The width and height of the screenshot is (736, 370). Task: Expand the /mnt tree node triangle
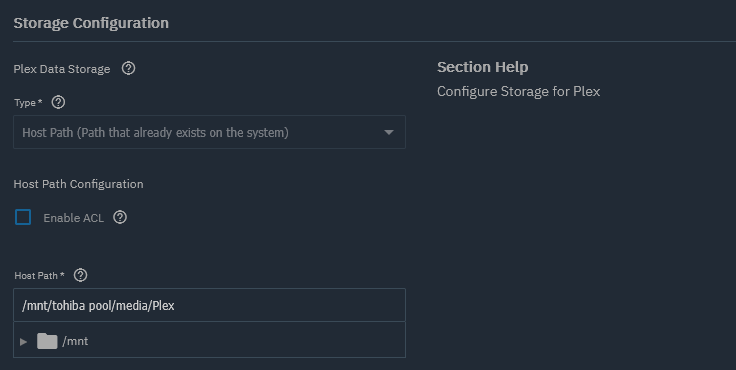[x=23, y=342]
